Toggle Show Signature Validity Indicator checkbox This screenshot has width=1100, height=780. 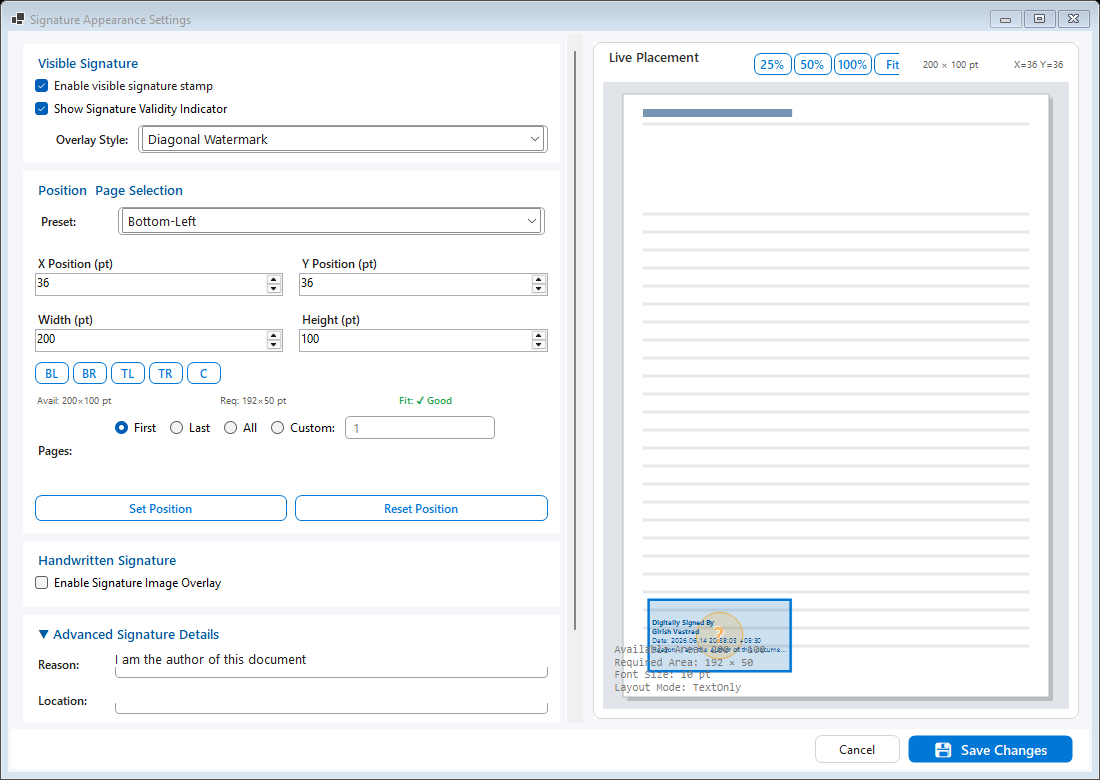click(x=42, y=109)
